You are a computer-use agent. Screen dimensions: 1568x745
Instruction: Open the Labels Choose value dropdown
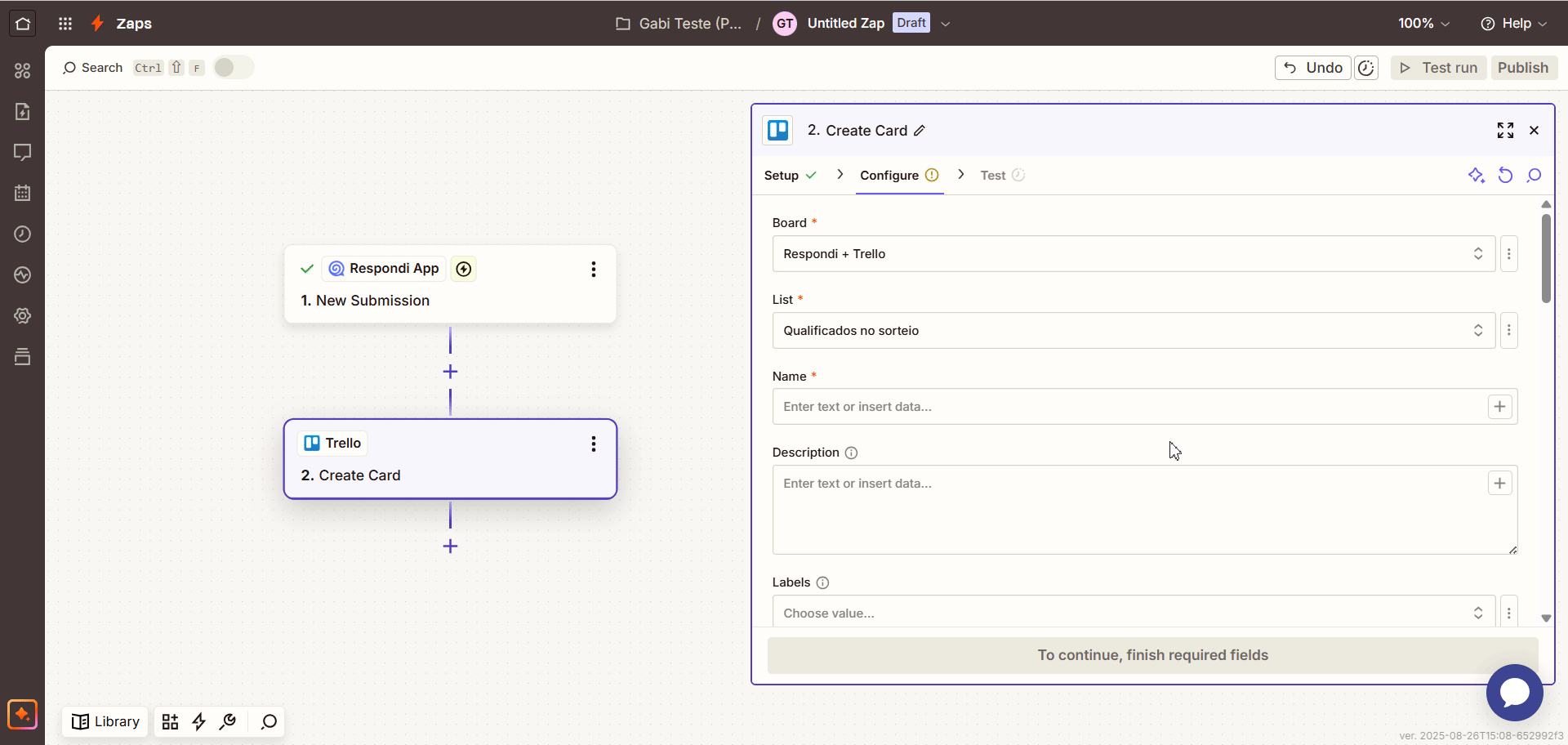pos(1134,612)
